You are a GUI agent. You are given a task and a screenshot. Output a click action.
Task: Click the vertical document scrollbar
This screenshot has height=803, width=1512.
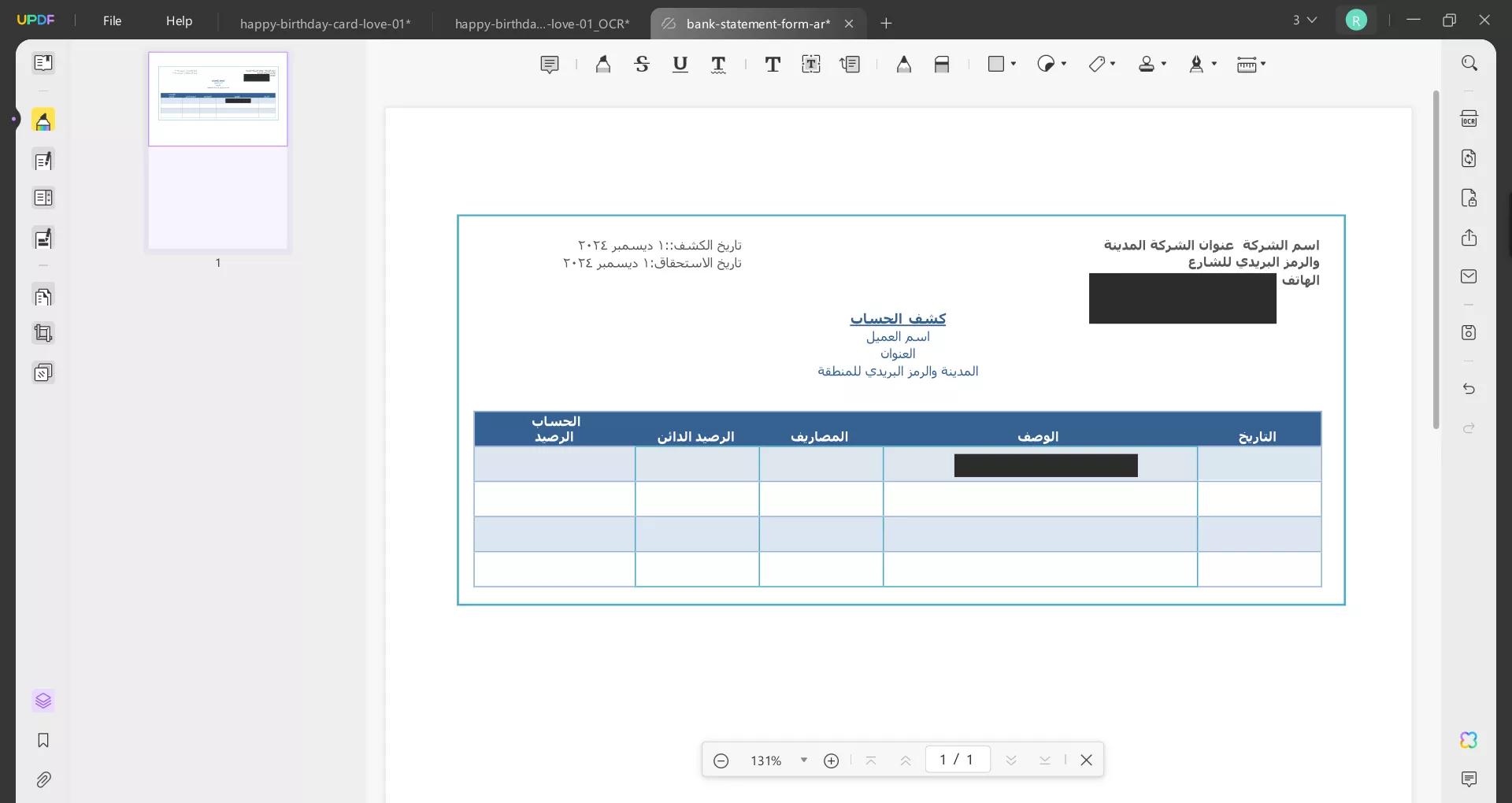1436,260
